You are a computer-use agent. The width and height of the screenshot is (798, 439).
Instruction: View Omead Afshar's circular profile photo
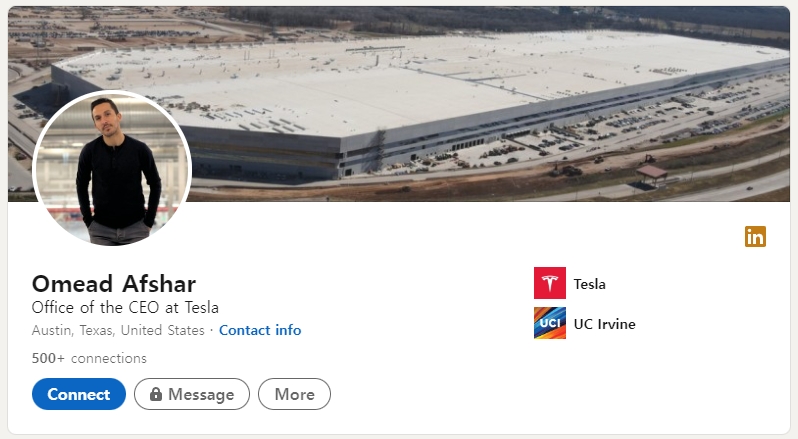point(112,169)
